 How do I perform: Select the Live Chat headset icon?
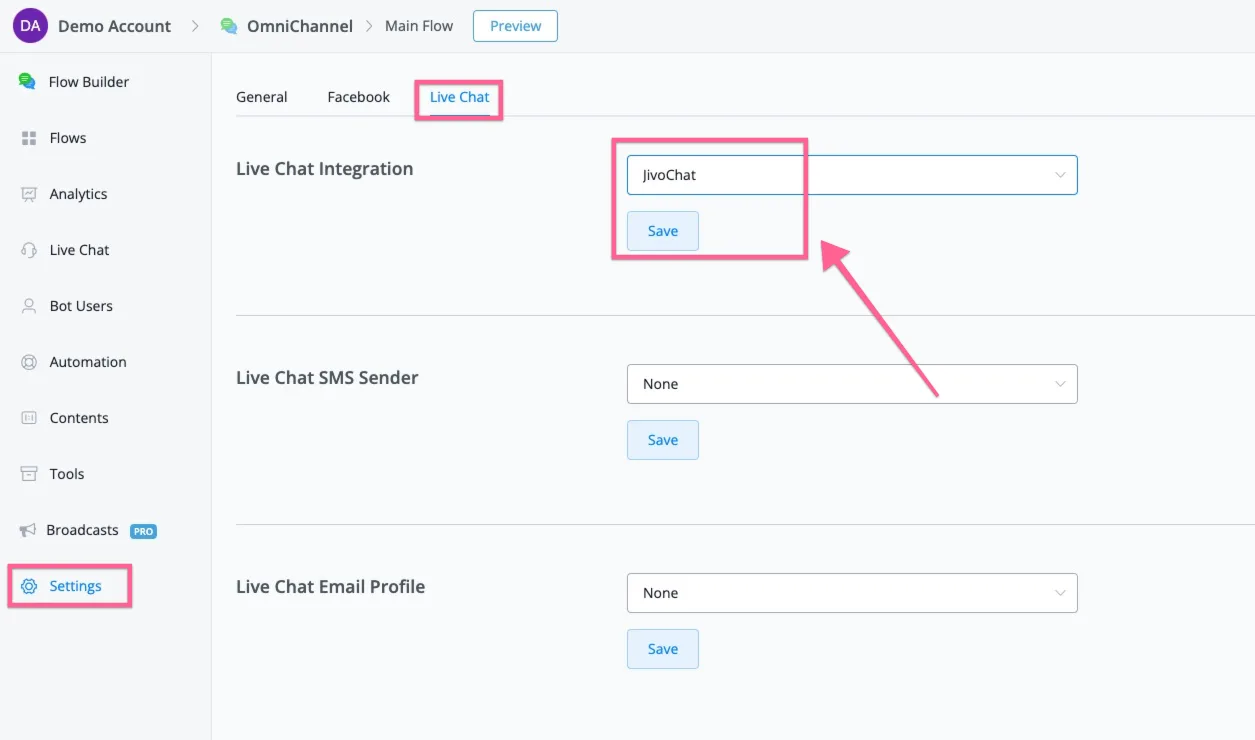point(29,250)
